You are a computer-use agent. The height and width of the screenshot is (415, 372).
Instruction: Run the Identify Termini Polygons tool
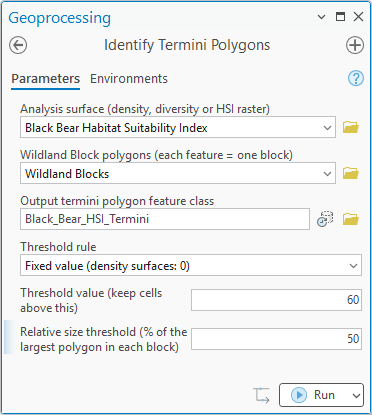pyautogui.click(x=313, y=395)
